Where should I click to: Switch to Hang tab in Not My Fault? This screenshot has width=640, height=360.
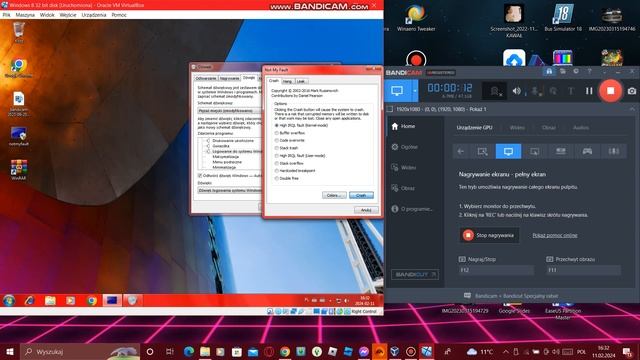[x=287, y=81]
